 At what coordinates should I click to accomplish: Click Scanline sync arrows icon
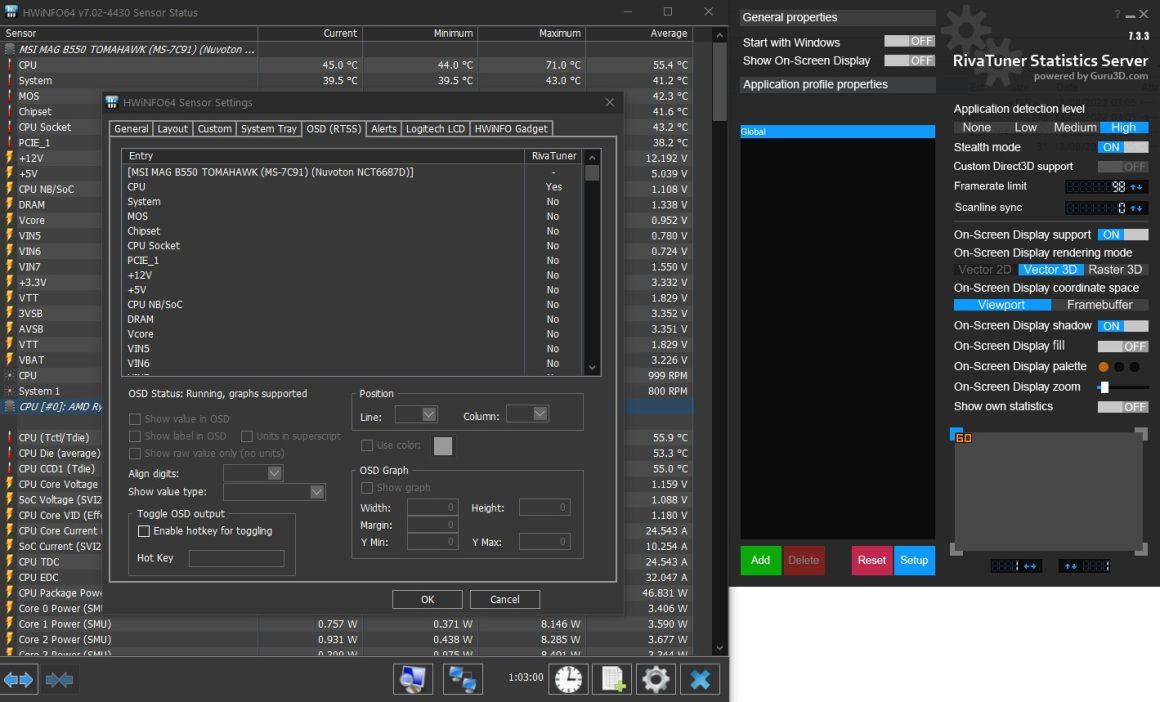tap(1136, 208)
